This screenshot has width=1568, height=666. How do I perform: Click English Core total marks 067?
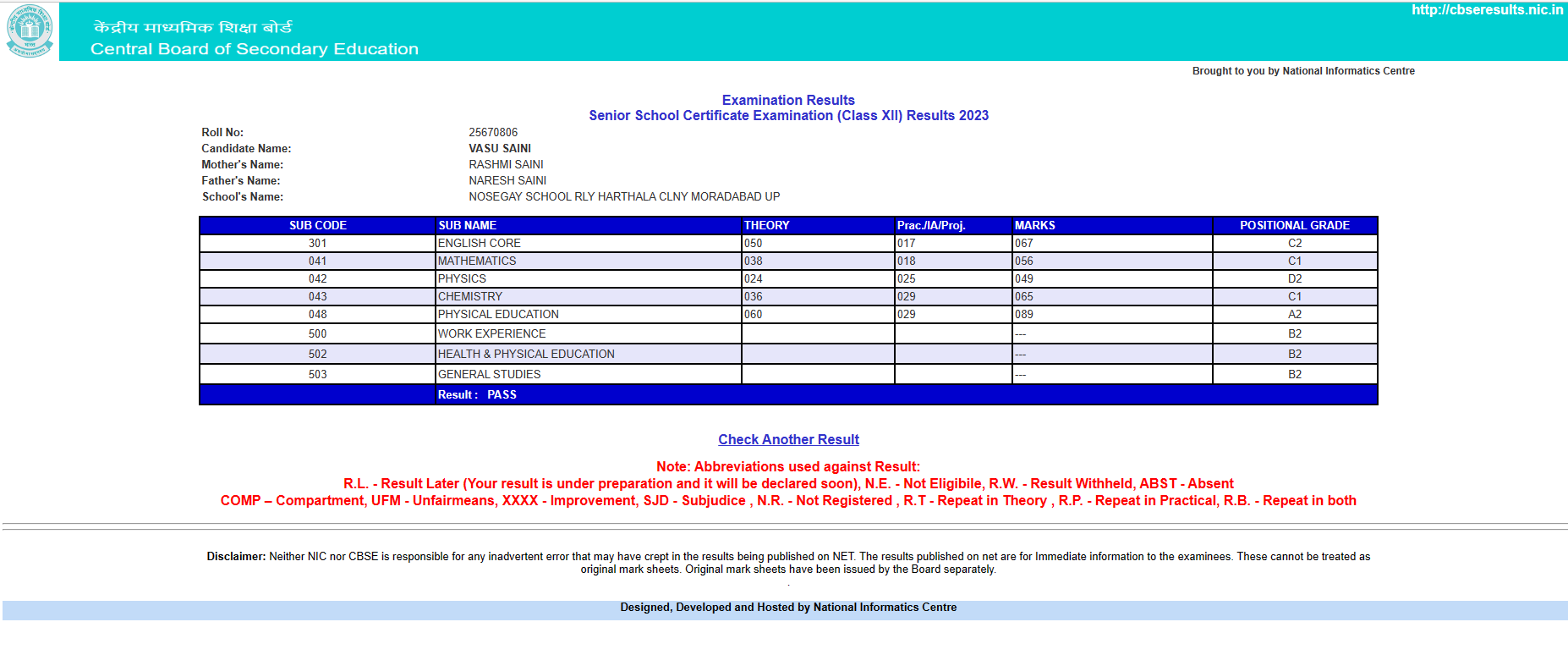tap(1024, 243)
